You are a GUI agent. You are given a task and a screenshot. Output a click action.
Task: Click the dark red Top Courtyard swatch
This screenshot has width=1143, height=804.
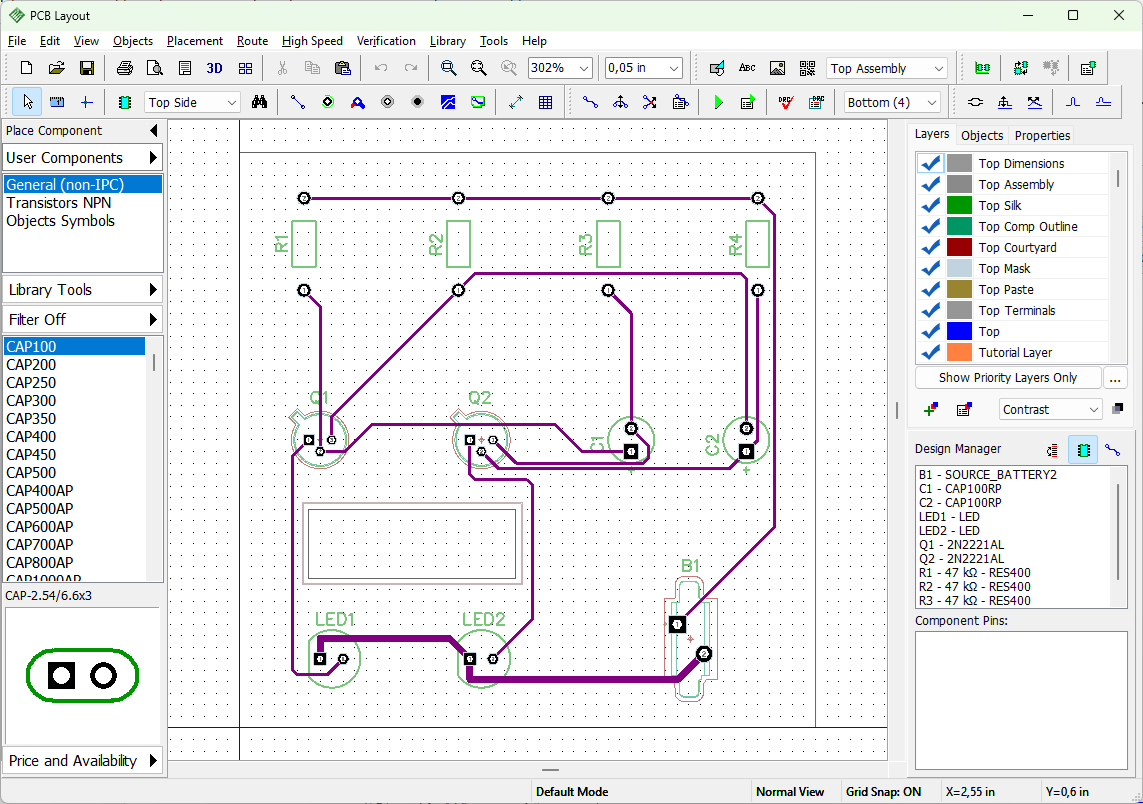(959, 247)
